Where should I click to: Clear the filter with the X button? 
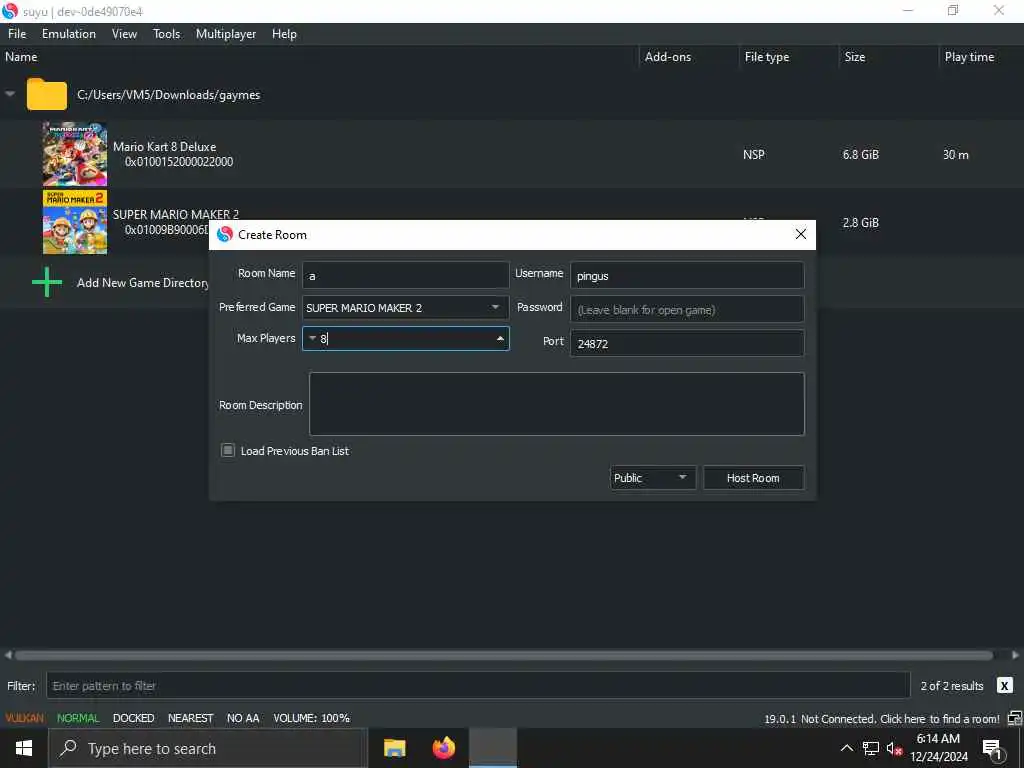click(x=1004, y=686)
